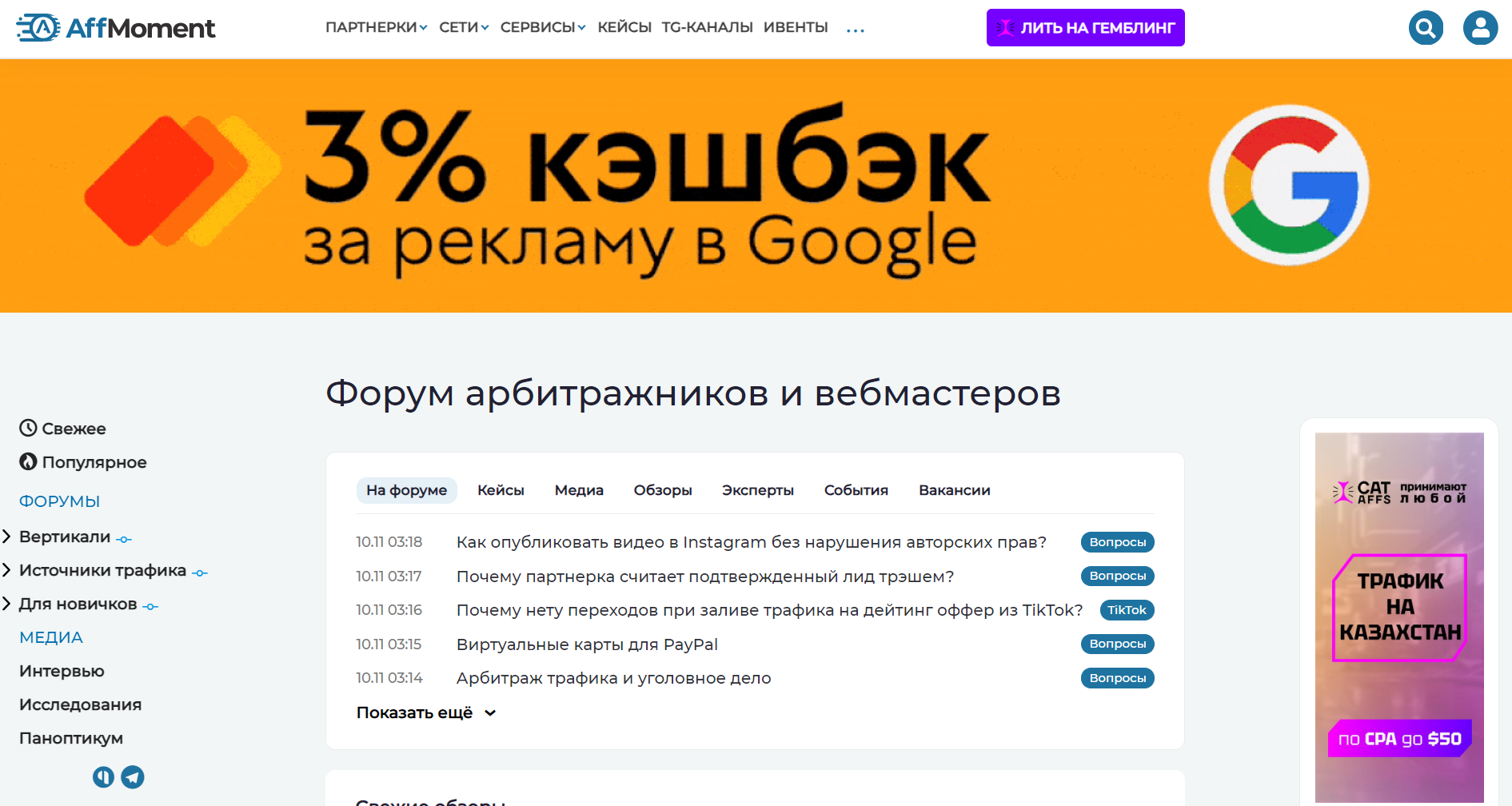1512x806 pixels.
Task: Open the Популярное sidebar link
Action: pyautogui.click(x=94, y=462)
